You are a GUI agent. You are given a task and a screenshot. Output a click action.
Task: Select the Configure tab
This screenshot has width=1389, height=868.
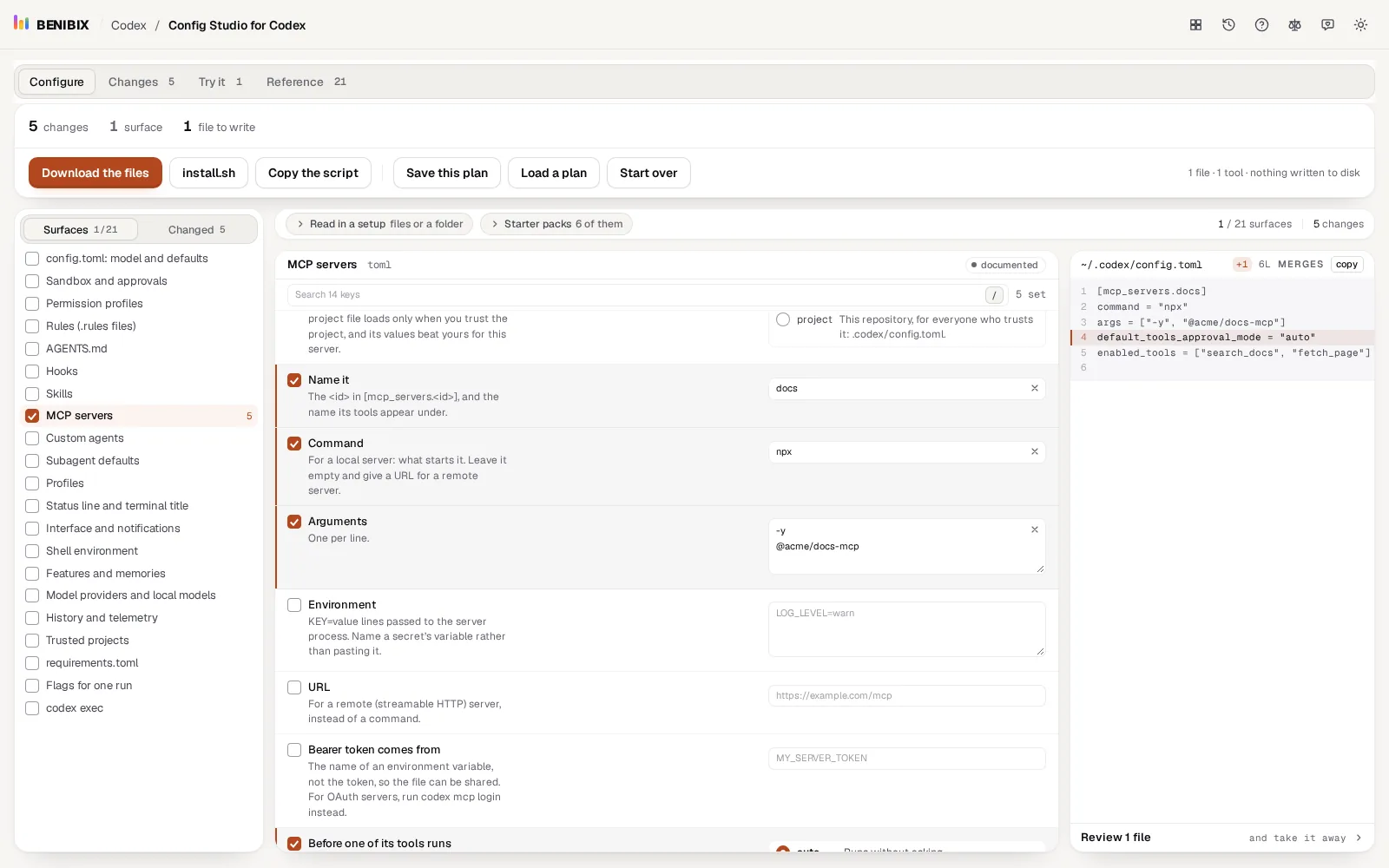tap(56, 82)
